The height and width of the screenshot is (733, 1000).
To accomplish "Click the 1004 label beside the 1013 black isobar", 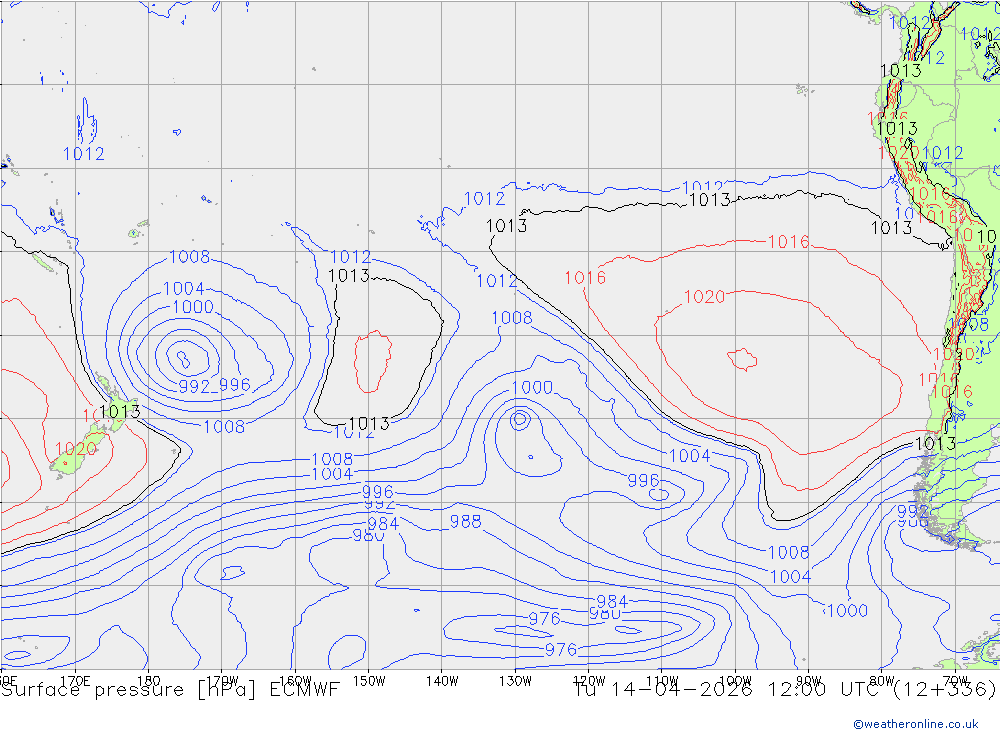I will tap(689, 455).
